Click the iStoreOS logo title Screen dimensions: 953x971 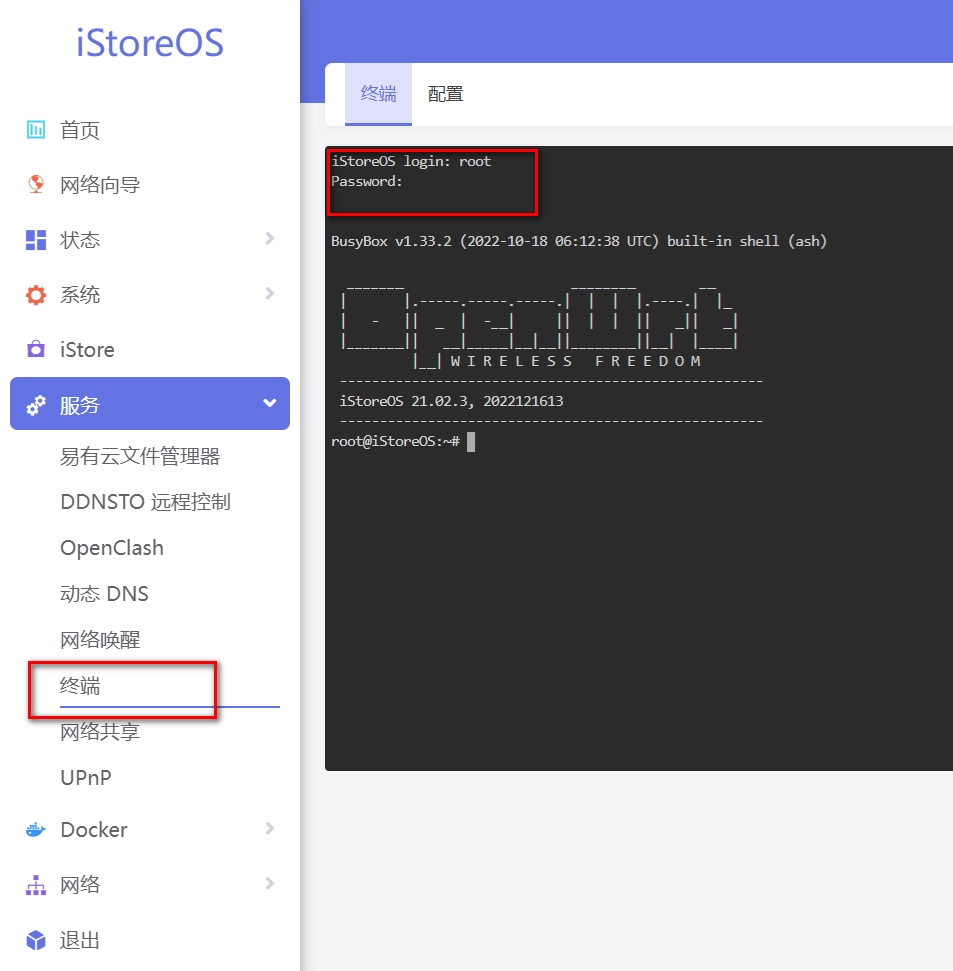pyautogui.click(x=150, y=43)
